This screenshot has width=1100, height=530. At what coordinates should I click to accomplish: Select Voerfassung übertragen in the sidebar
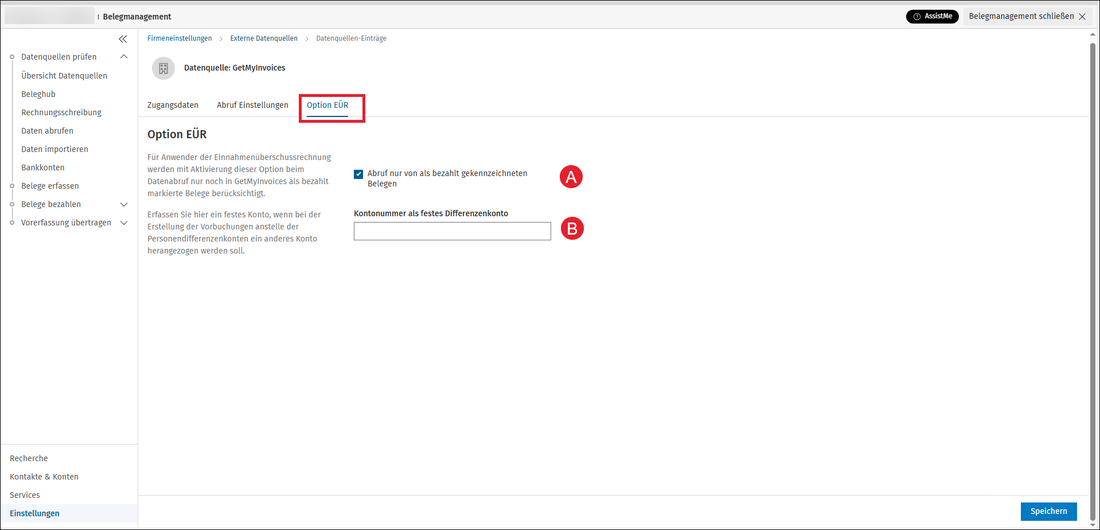66,223
